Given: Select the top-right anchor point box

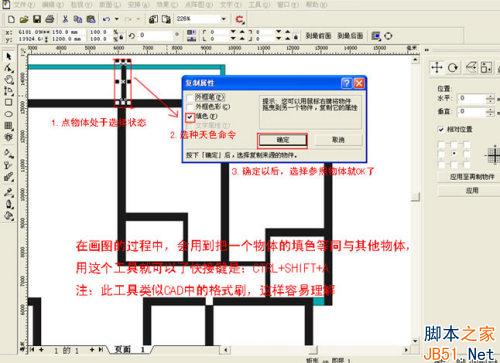Looking at the screenshot, I should [x=467, y=144].
